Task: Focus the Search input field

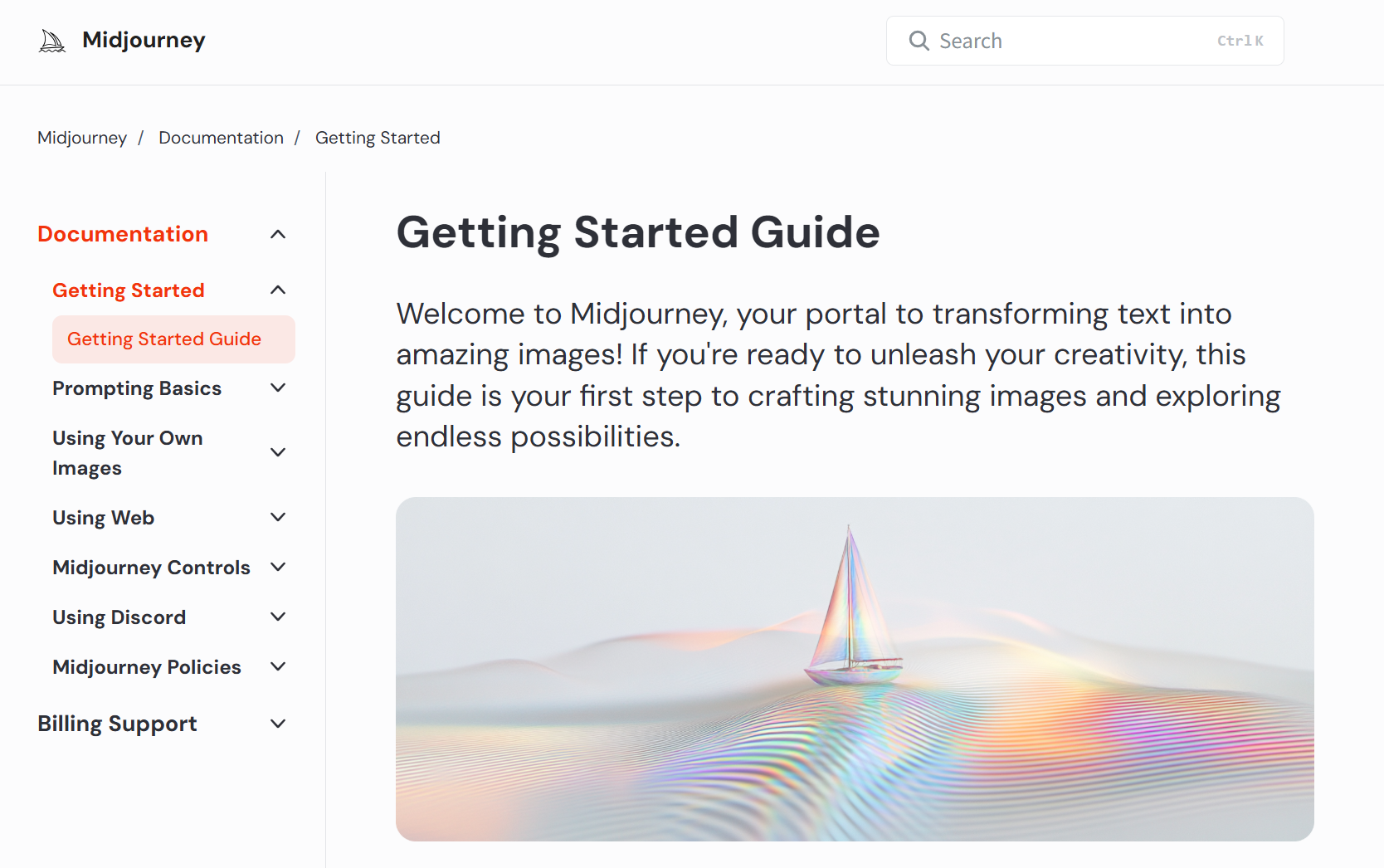Action: coord(1084,41)
